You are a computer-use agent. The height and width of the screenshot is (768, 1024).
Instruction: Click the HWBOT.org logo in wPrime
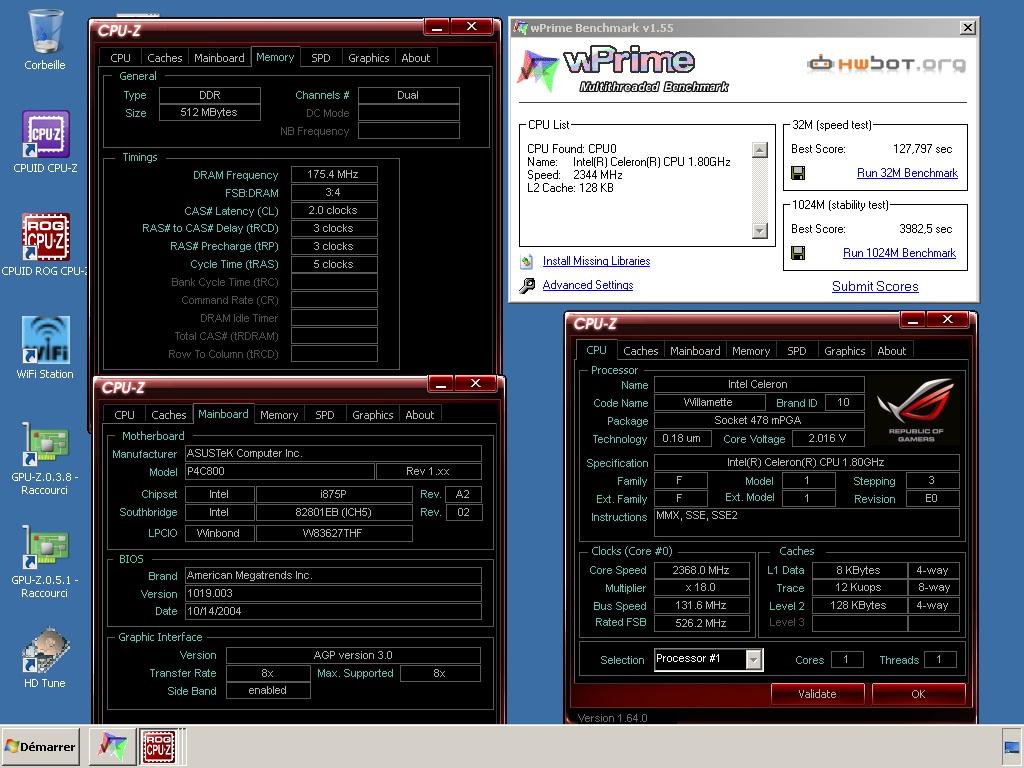coord(886,64)
